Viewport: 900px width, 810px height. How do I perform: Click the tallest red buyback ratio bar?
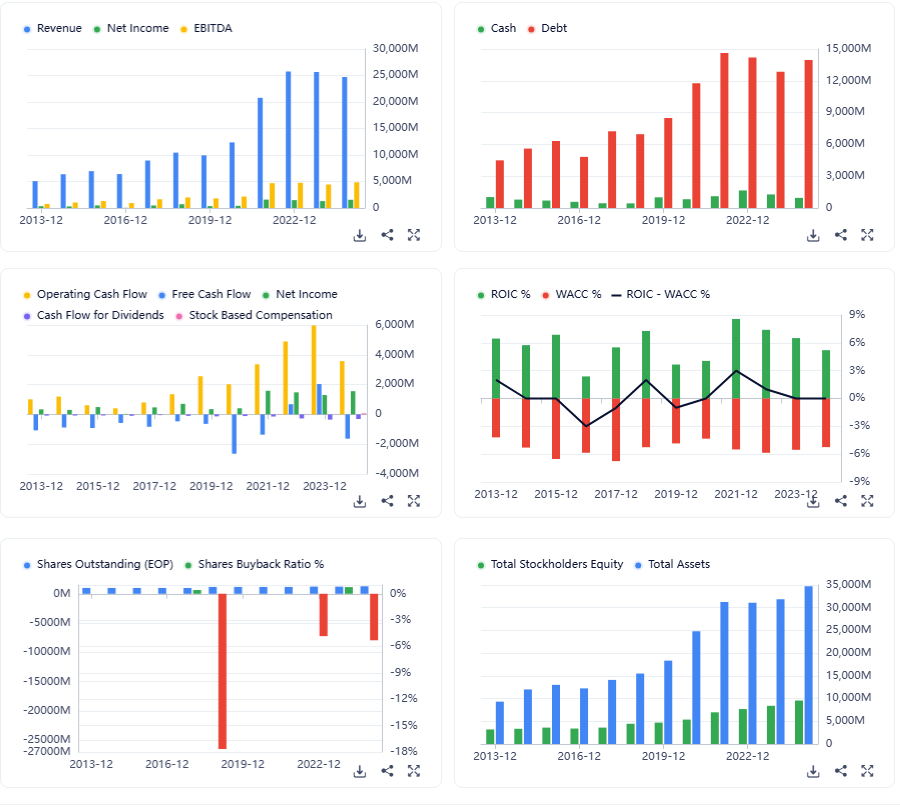[x=222, y=671]
